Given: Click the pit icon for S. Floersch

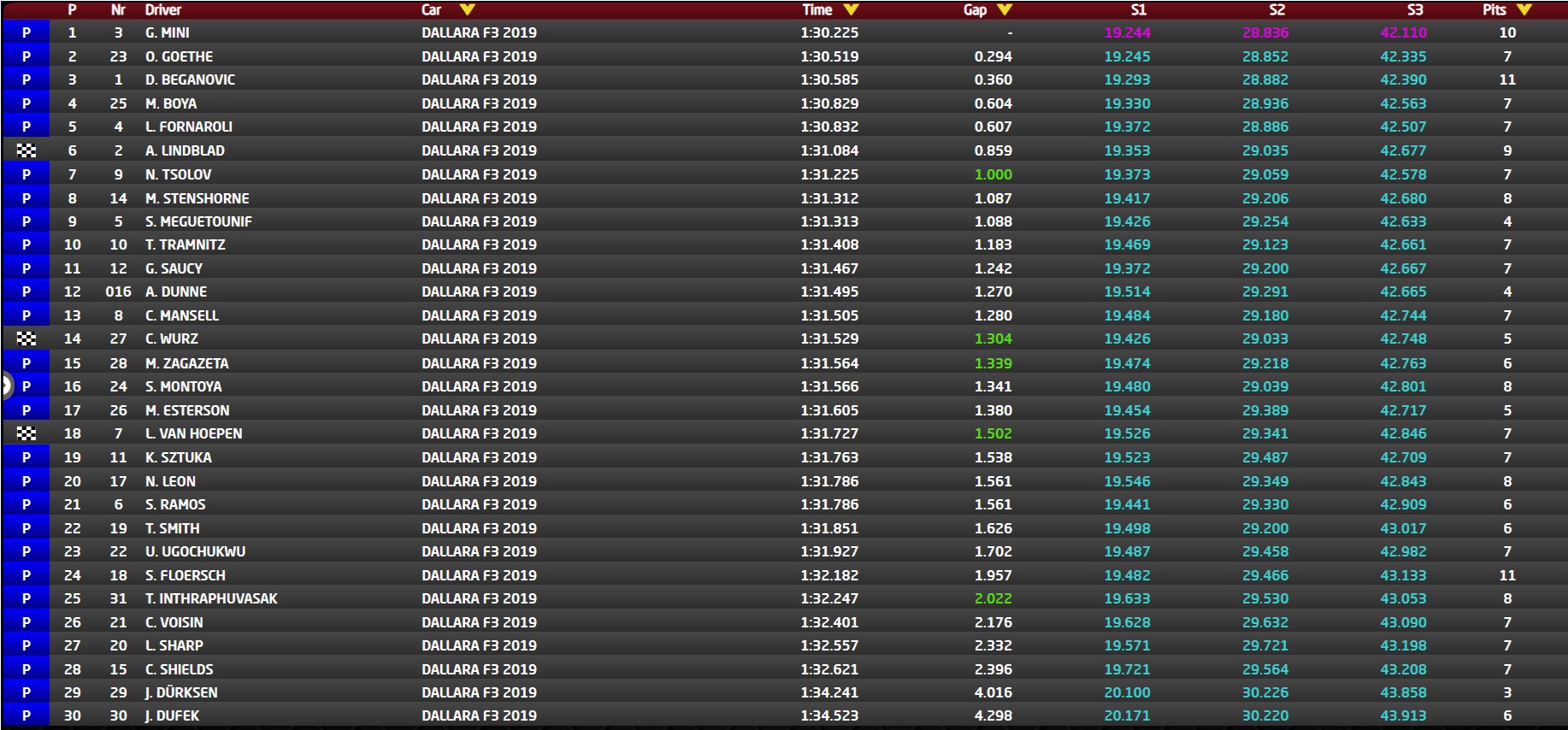Looking at the screenshot, I should (27, 575).
